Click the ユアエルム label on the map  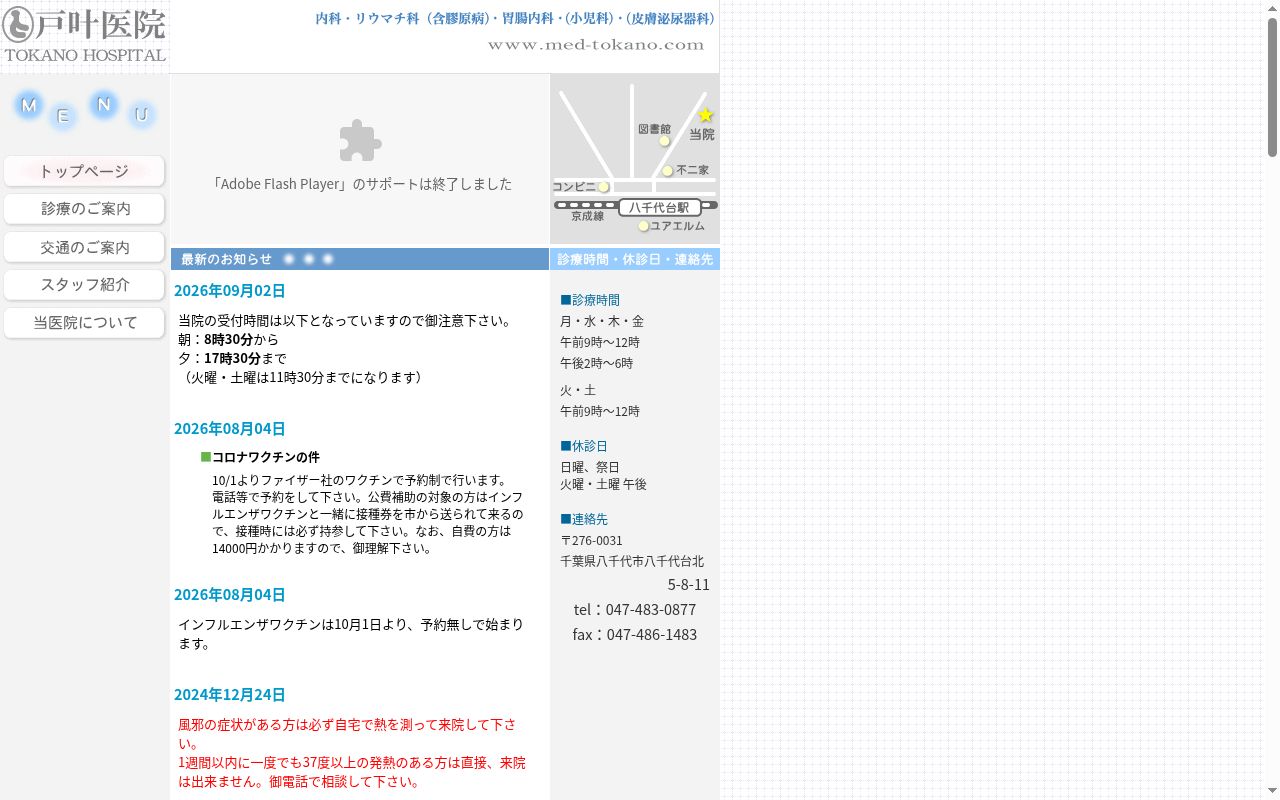click(x=677, y=226)
